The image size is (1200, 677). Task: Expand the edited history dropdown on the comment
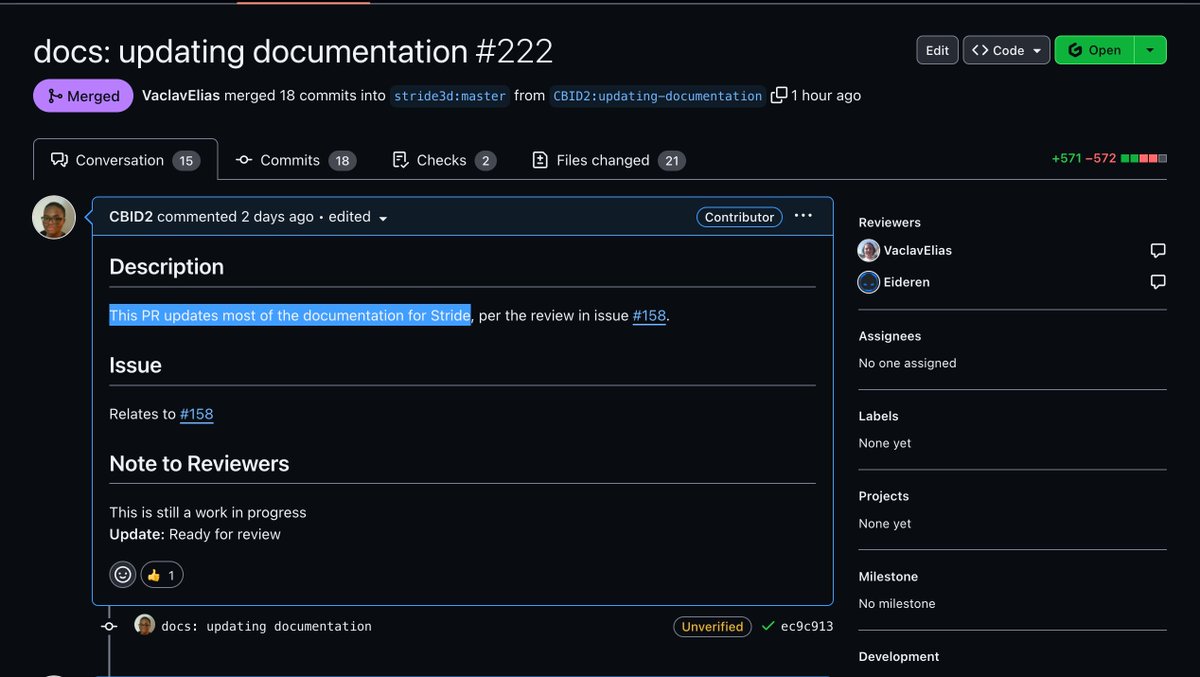[385, 217]
